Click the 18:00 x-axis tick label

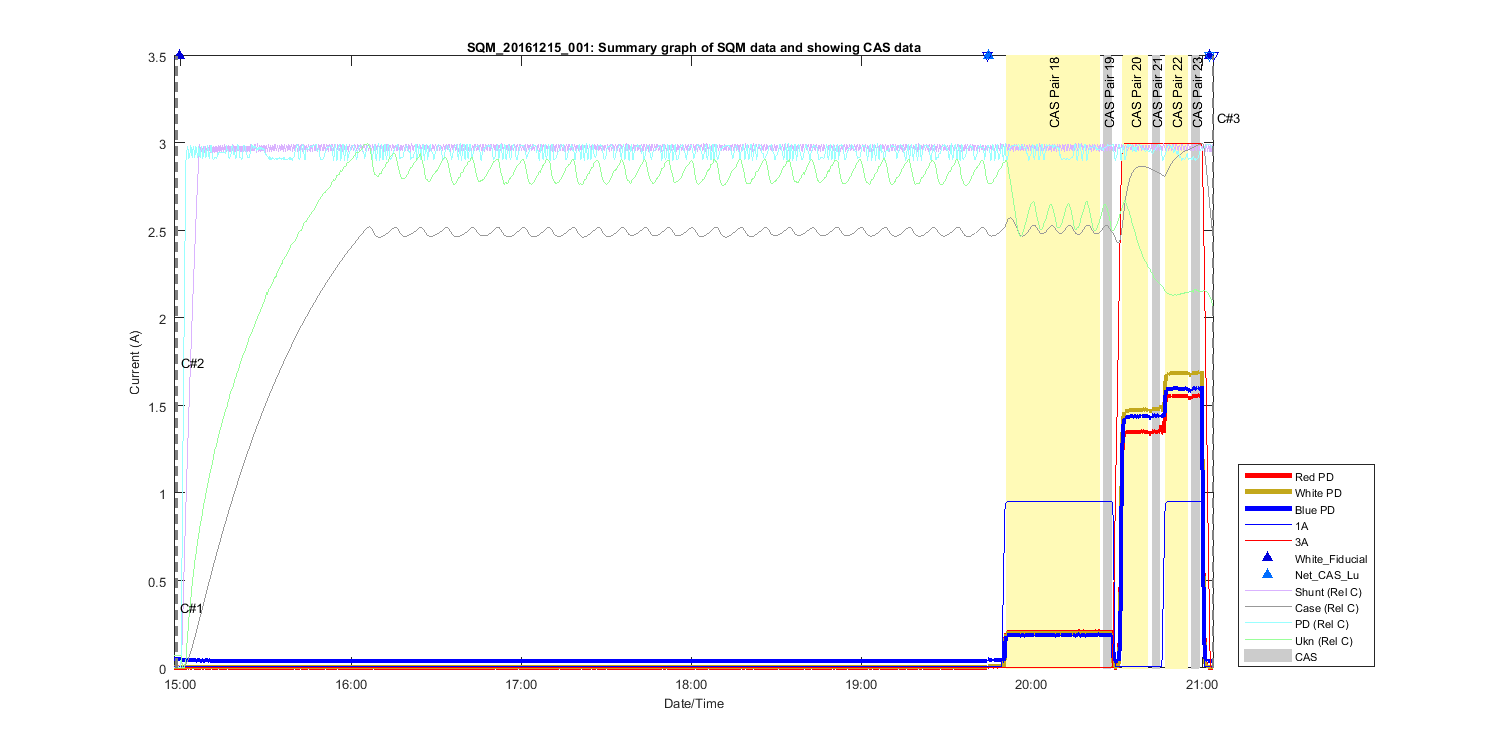pyautogui.click(x=692, y=686)
